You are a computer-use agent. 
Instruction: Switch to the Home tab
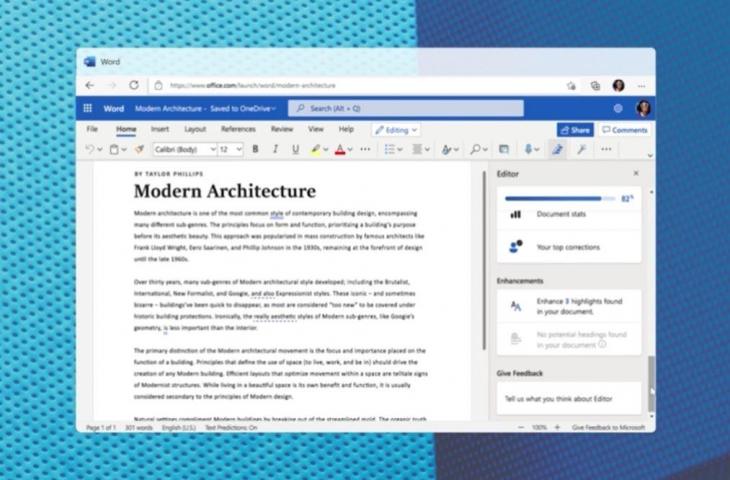click(x=126, y=129)
